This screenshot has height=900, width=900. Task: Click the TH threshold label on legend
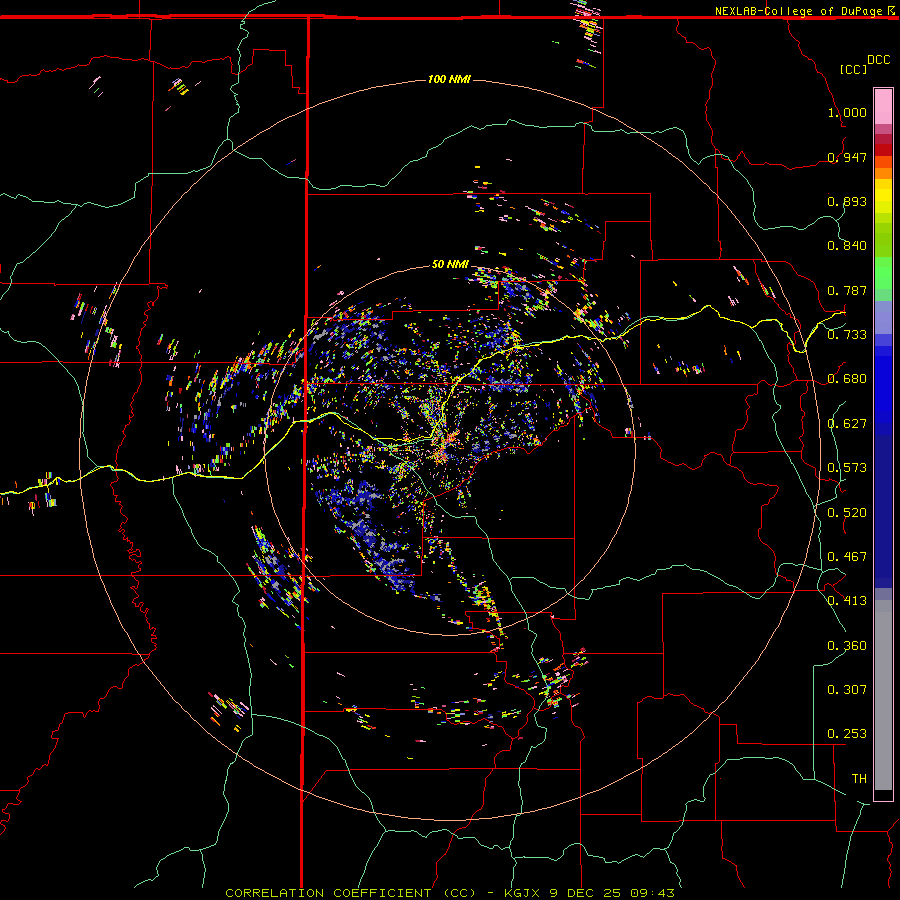[859, 779]
